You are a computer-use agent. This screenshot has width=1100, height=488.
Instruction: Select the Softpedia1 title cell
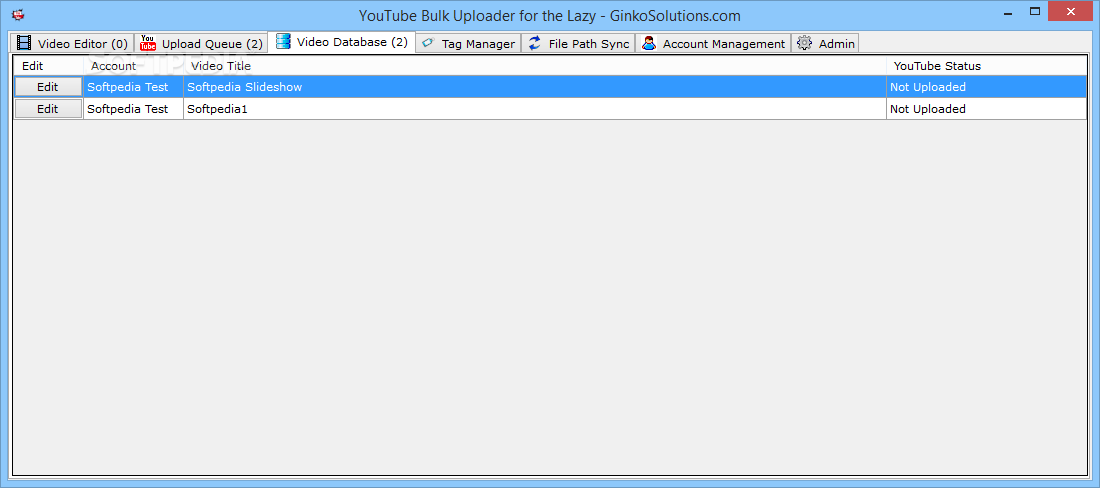[535, 109]
